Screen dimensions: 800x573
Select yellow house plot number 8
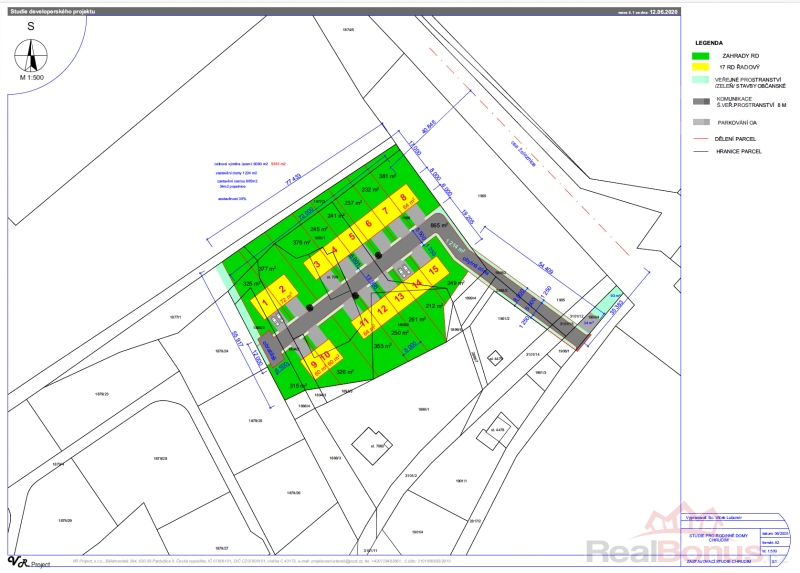pyautogui.click(x=403, y=197)
